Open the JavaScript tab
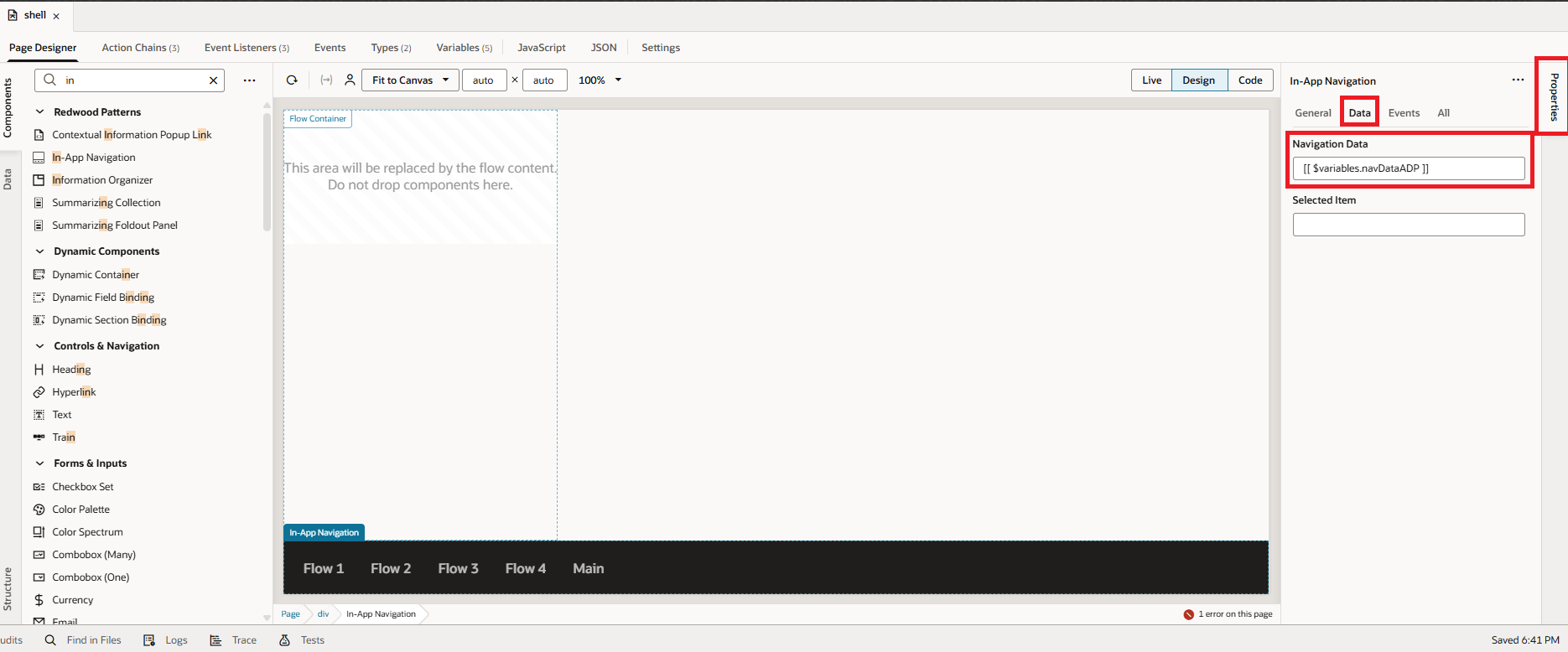 (541, 48)
